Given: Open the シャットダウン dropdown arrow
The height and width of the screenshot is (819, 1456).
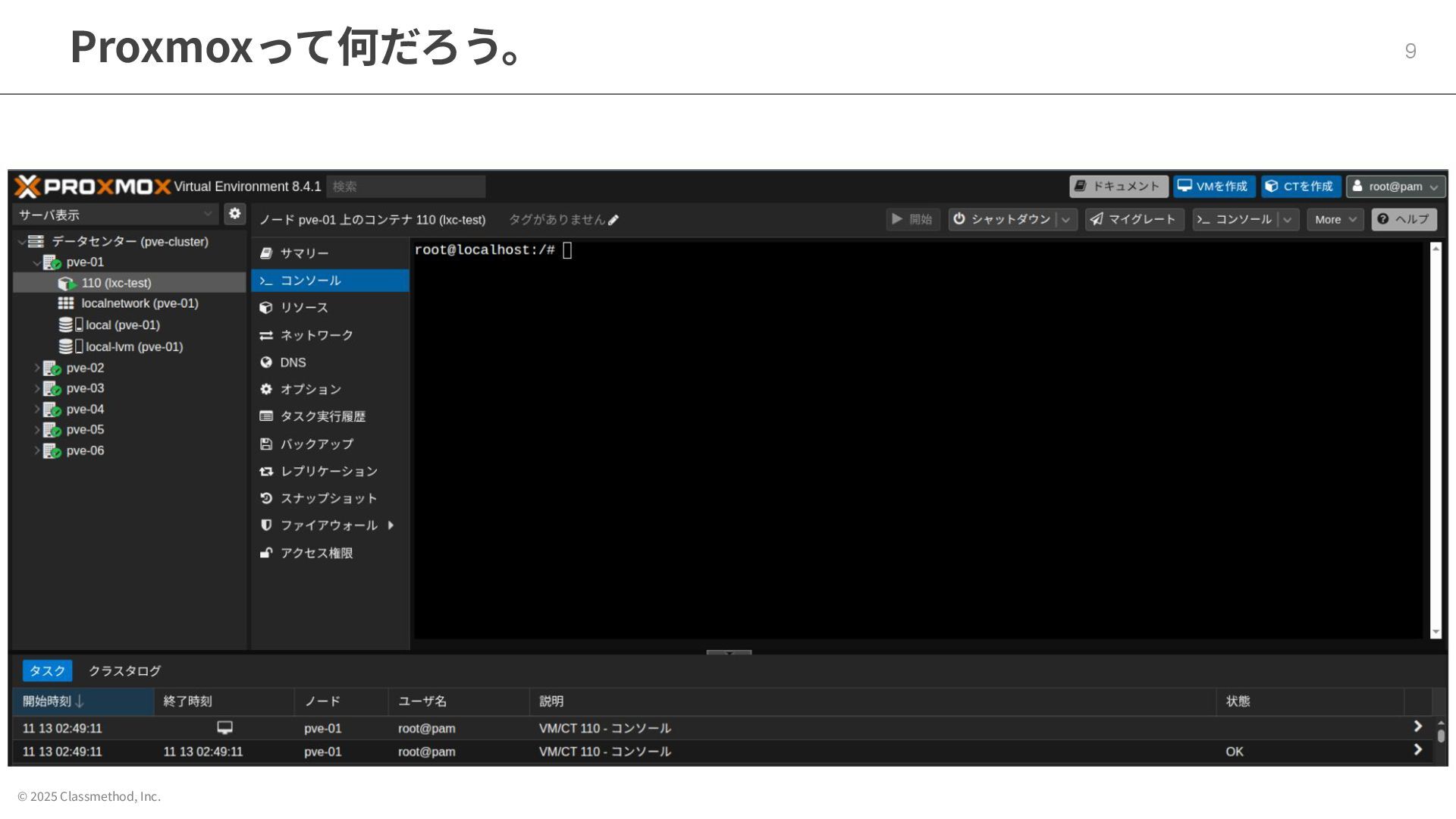Looking at the screenshot, I should 1066,220.
